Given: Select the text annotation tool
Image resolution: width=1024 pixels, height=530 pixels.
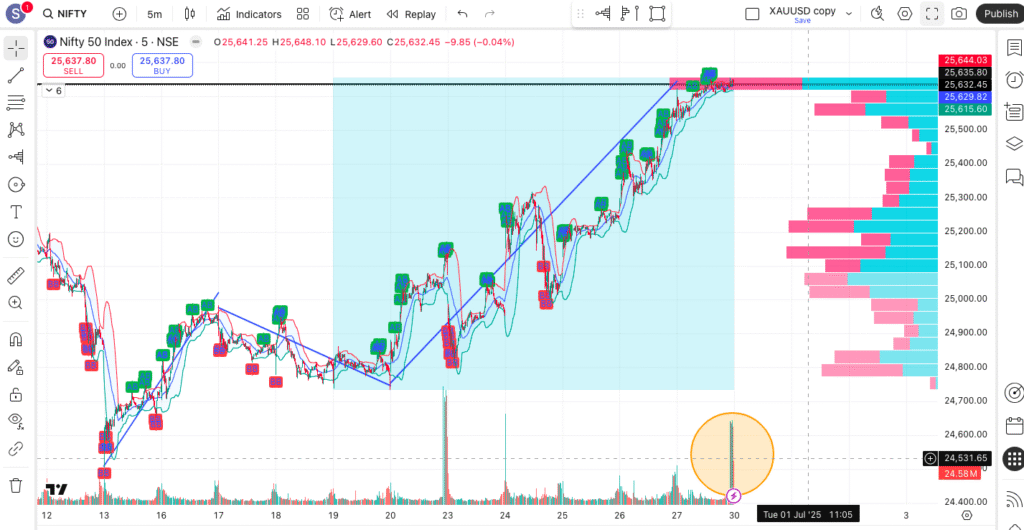Looking at the screenshot, I should pos(16,212).
